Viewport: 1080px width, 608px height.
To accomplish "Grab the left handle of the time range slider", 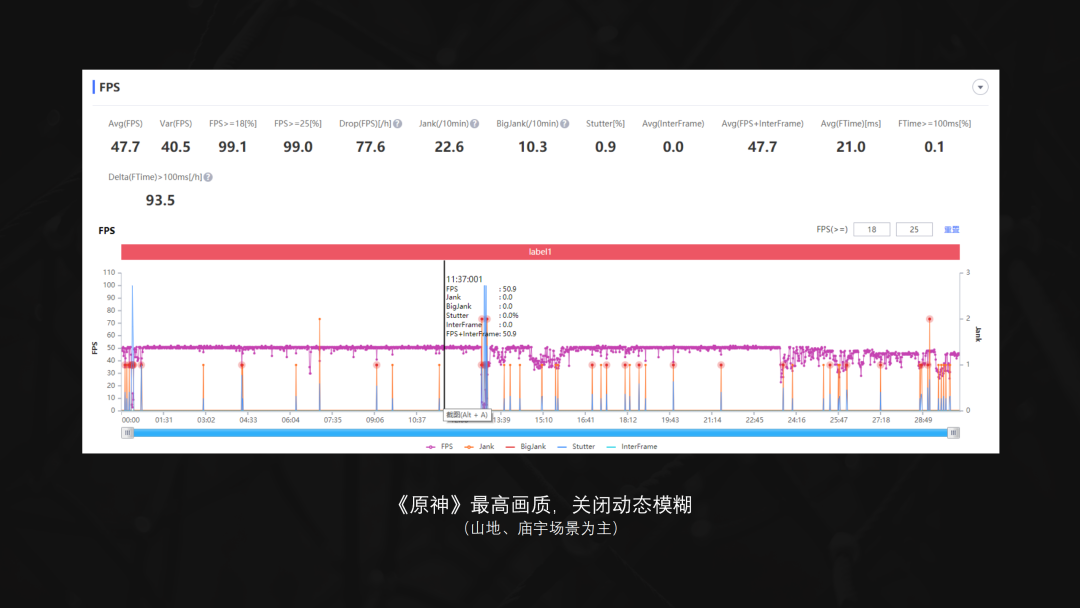I will pos(127,432).
